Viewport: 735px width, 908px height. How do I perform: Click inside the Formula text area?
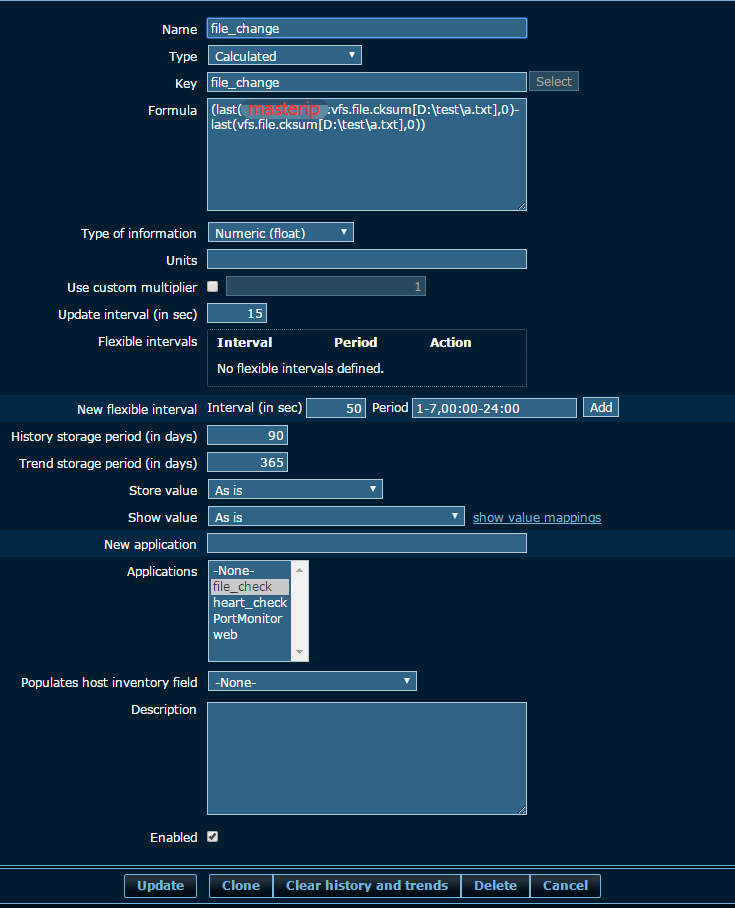[x=367, y=155]
